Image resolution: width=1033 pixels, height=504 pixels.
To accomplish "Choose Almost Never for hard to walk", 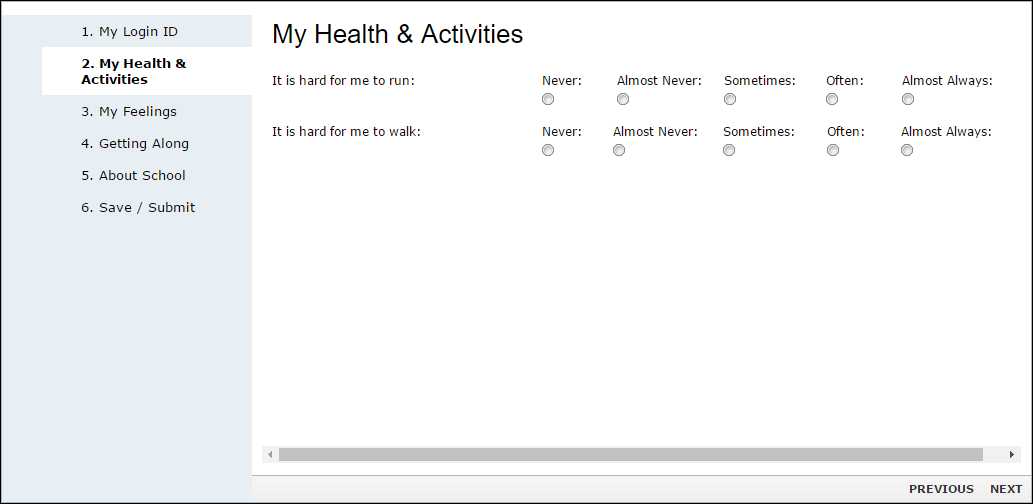I will tap(619, 150).
